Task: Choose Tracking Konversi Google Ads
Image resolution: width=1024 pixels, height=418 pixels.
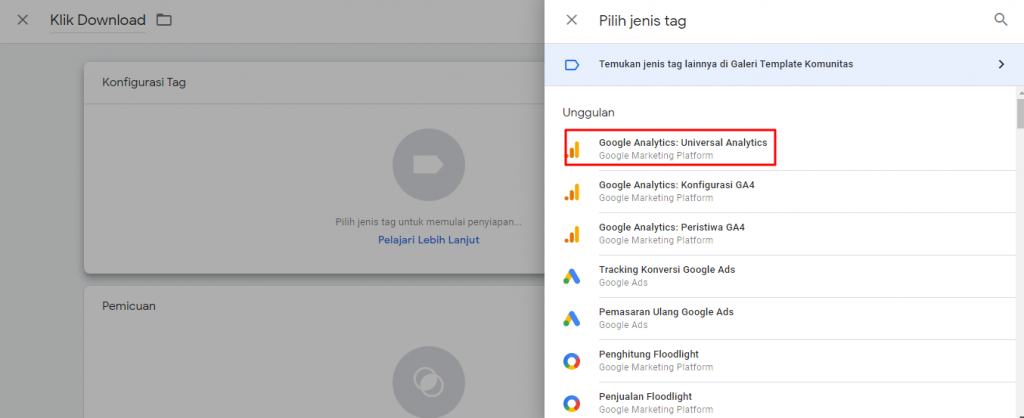Action: click(790, 276)
